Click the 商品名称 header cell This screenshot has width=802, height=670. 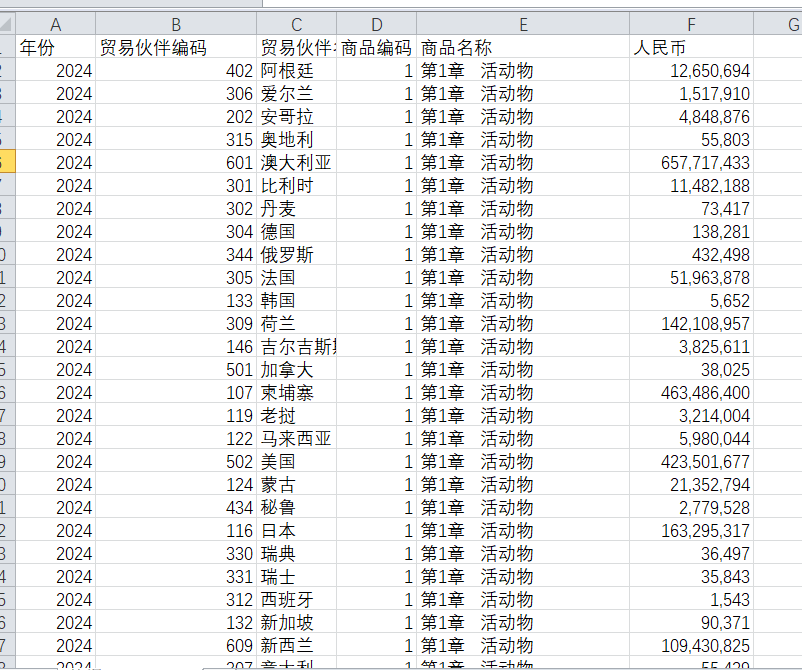[523, 47]
